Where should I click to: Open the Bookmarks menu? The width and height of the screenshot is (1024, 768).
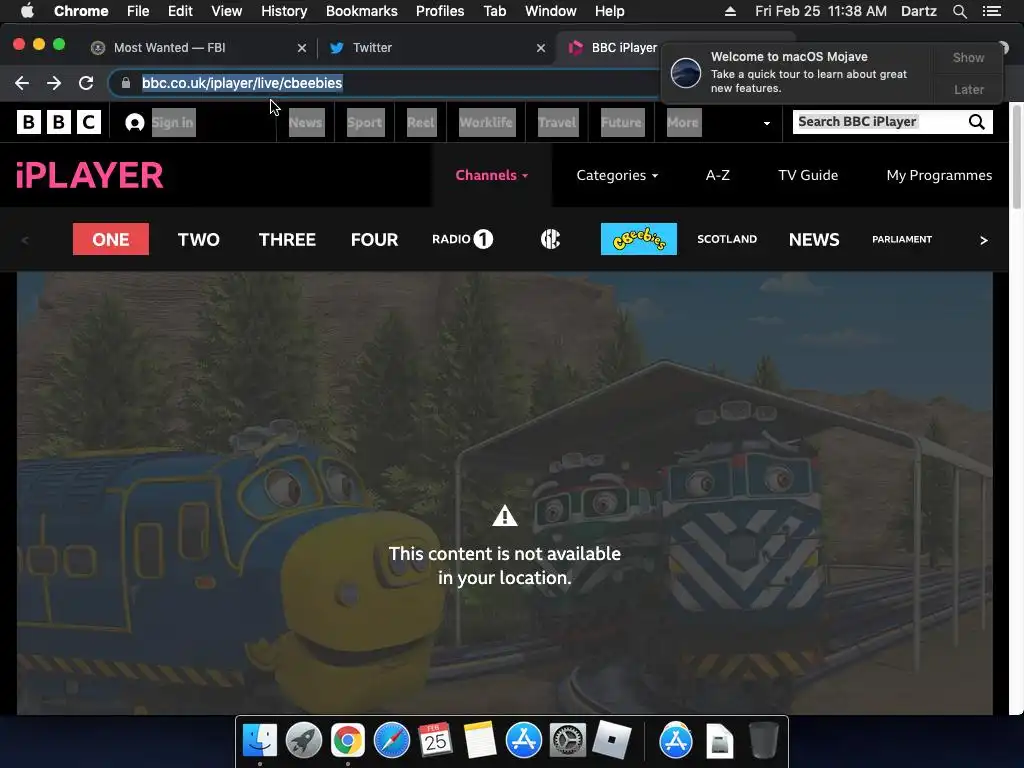361,11
